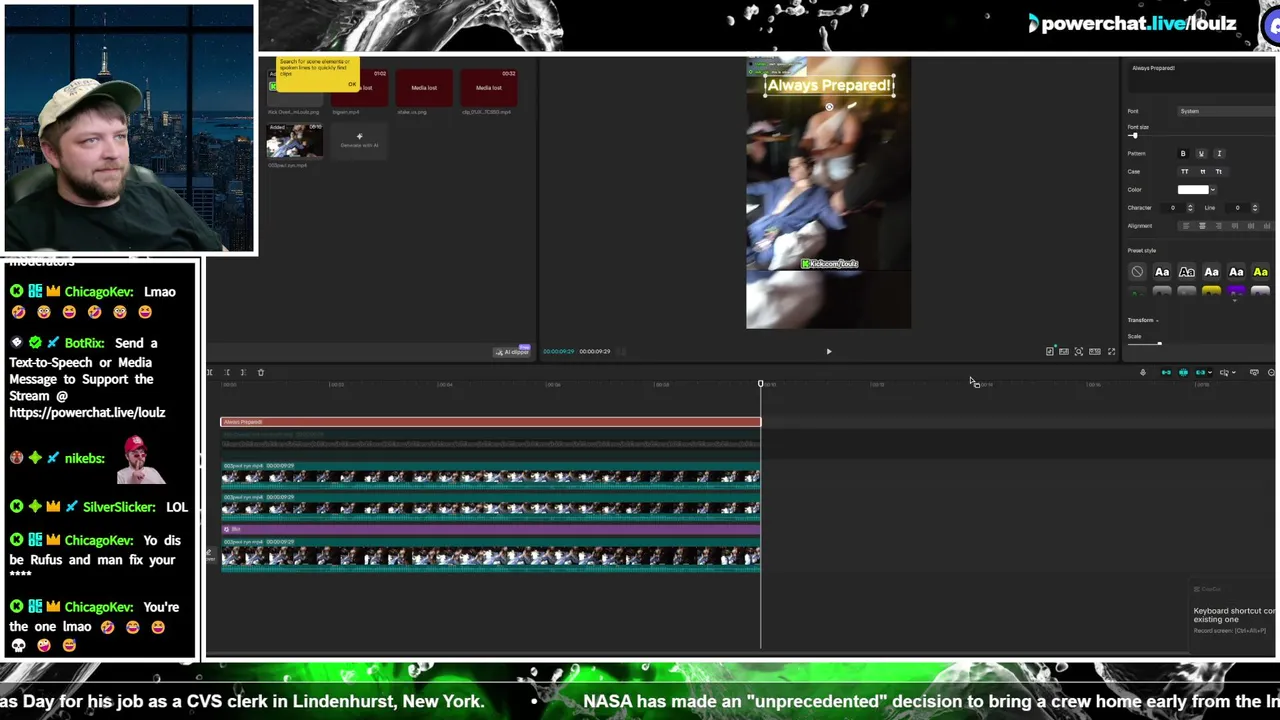1280x720 pixels.
Task: Click ChicagoKev's Lmao chat message
Action: [101, 301]
